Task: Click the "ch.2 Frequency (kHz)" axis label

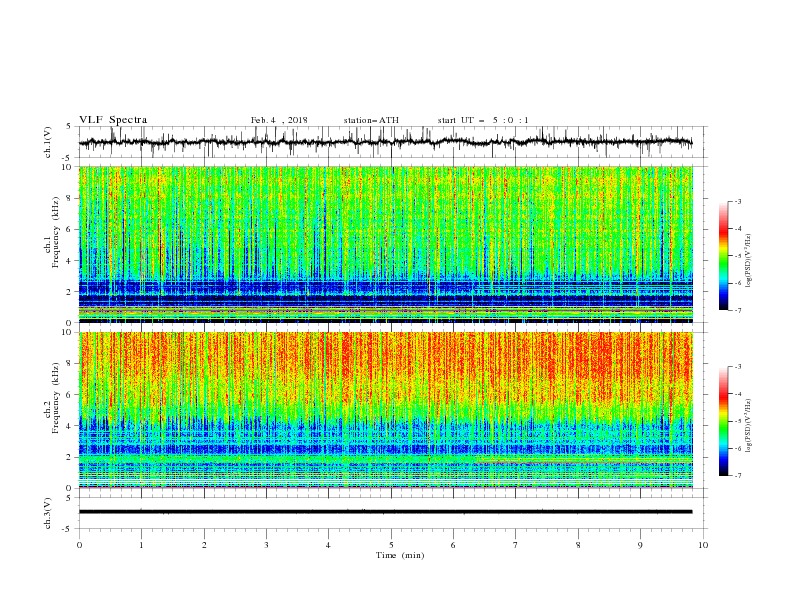Action: click(52, 396)
